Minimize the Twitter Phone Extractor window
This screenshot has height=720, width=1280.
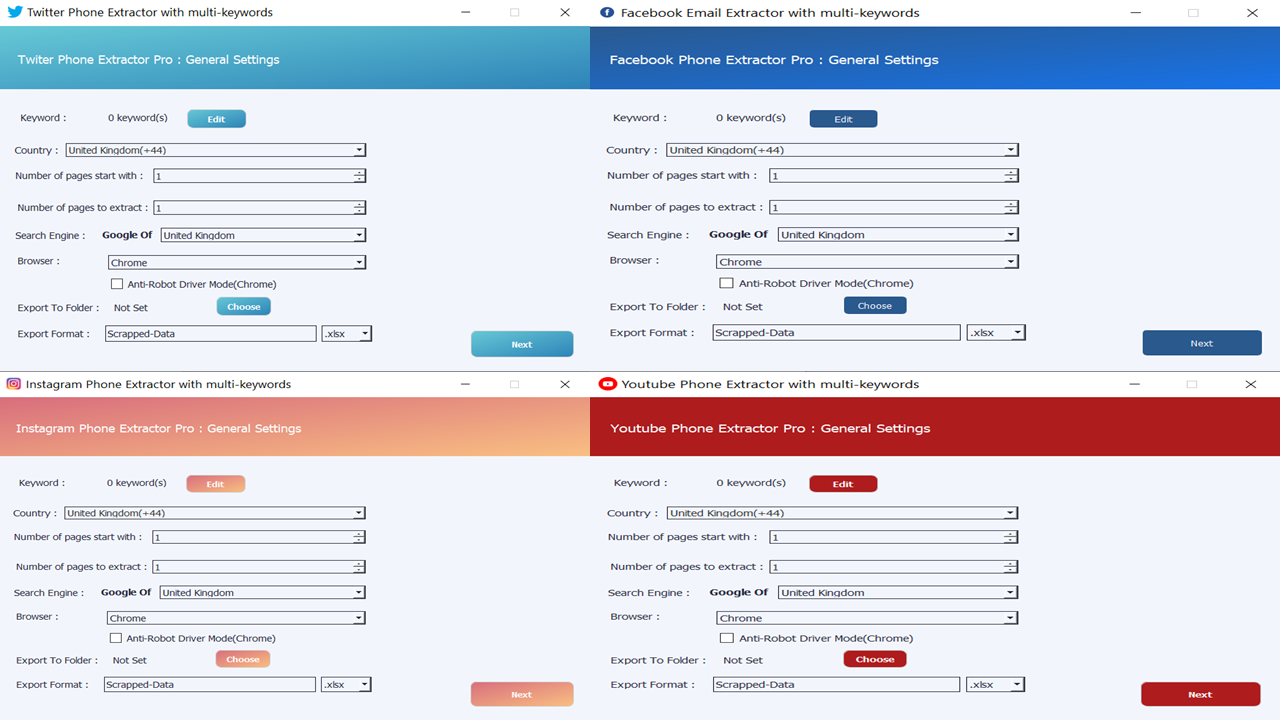pos(467,12)
